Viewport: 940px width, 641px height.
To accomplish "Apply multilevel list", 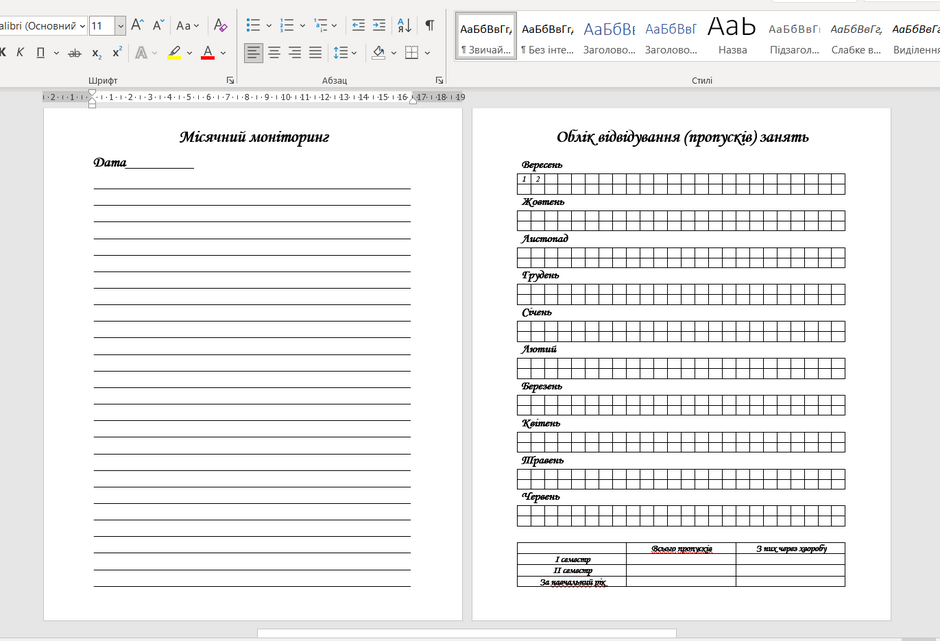I will (321, 25).
